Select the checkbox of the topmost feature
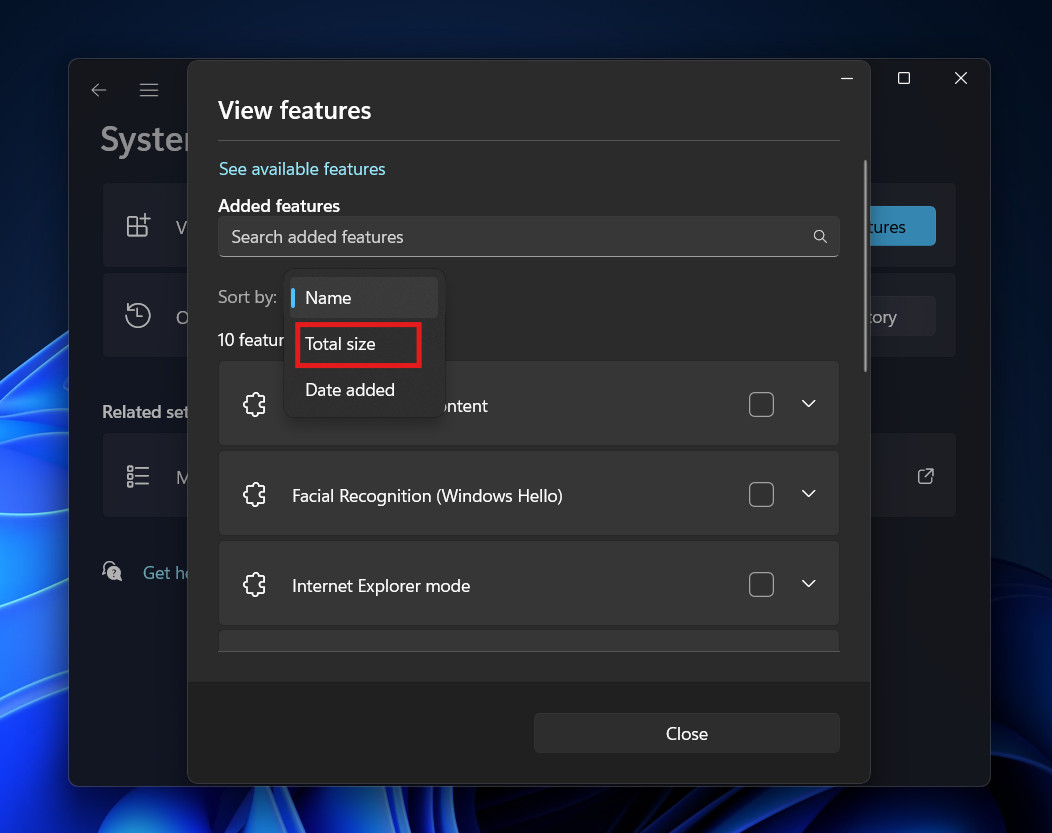The width and height of the screenshot is (1052, 833). pyautogui.click(x=761, y=404)
